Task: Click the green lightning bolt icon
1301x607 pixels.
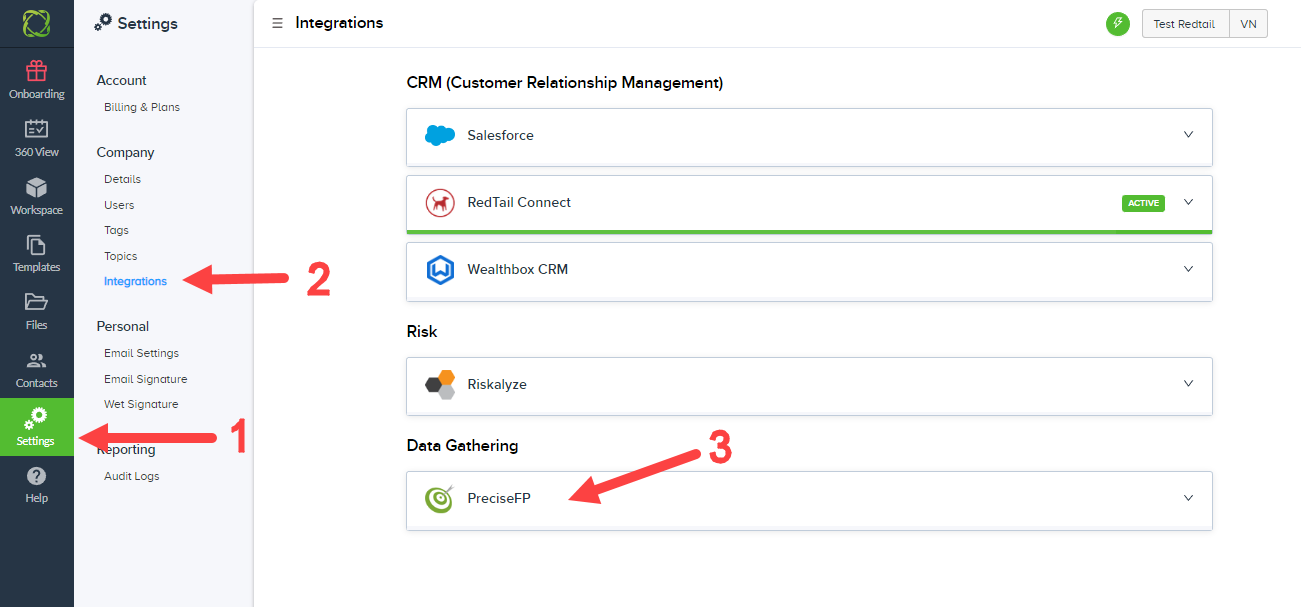Action: [x=1118, y=24]
